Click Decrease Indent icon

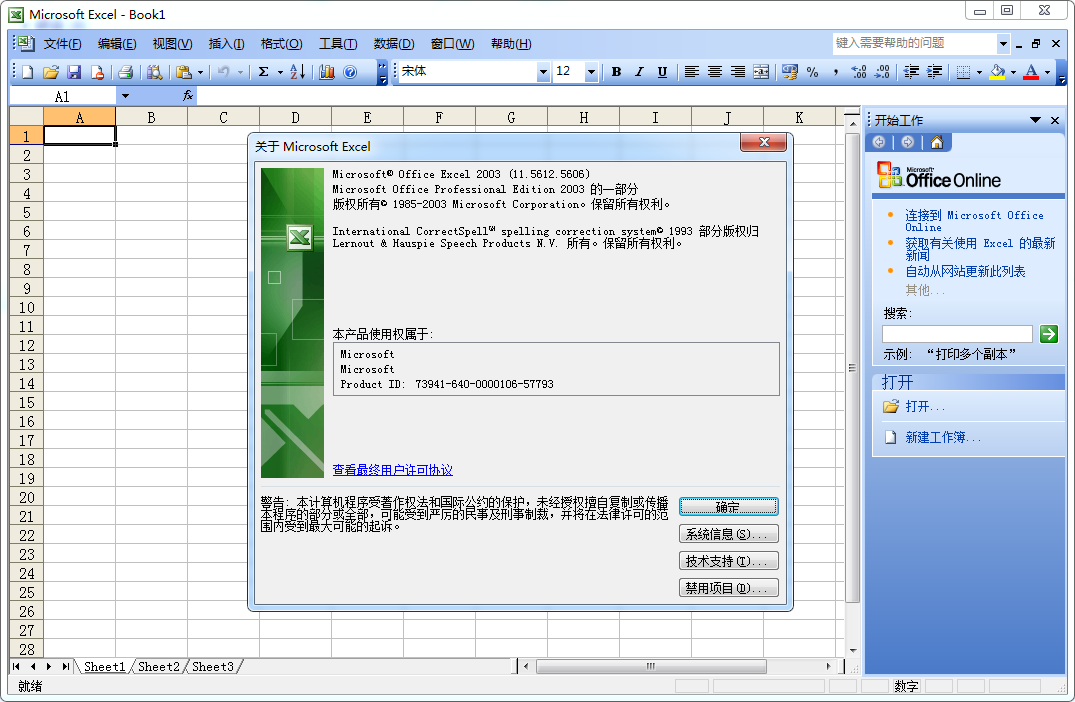[x=911, y=72]
